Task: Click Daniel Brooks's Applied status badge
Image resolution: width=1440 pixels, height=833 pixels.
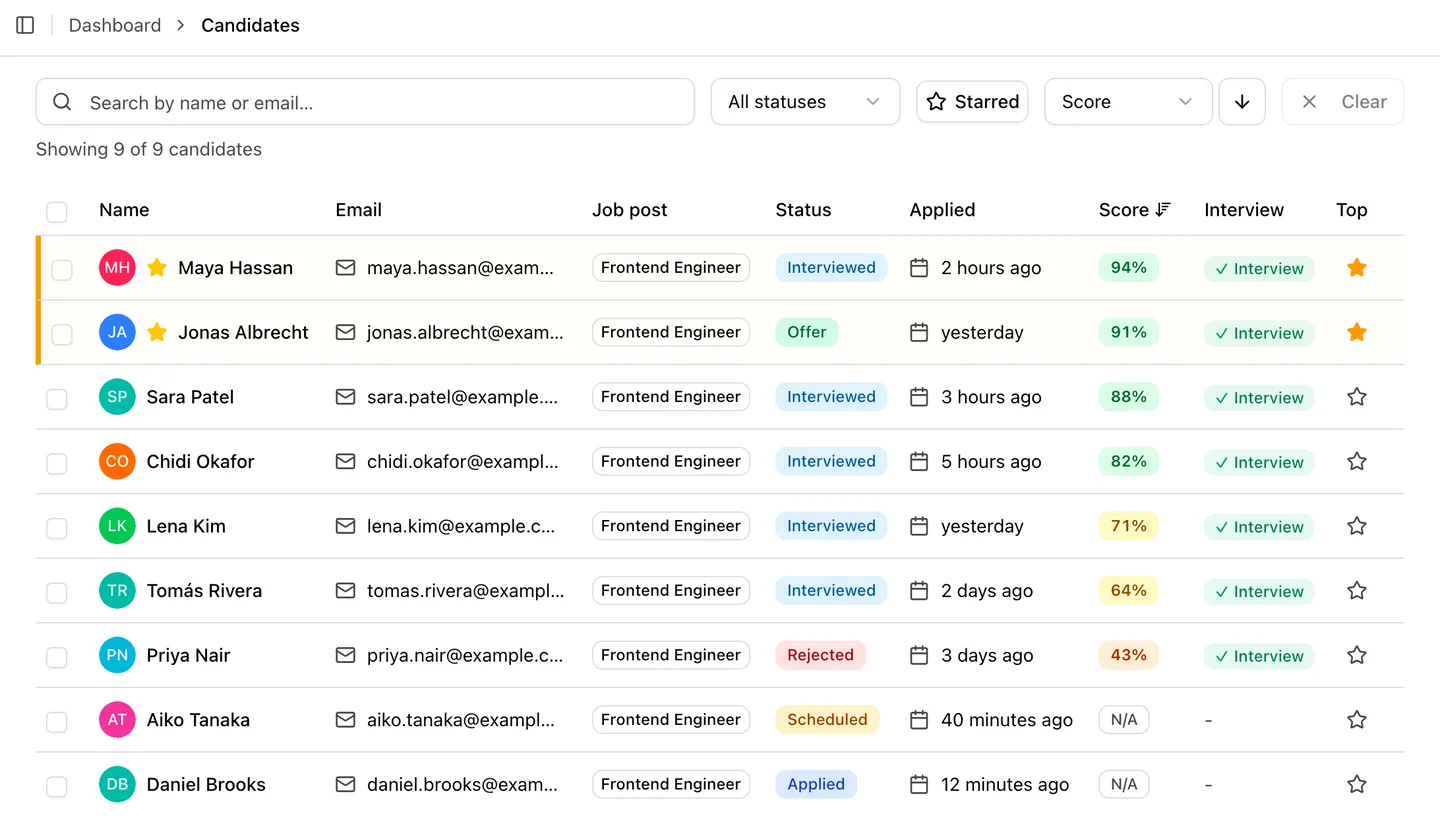Action: (x=816, y=784)
